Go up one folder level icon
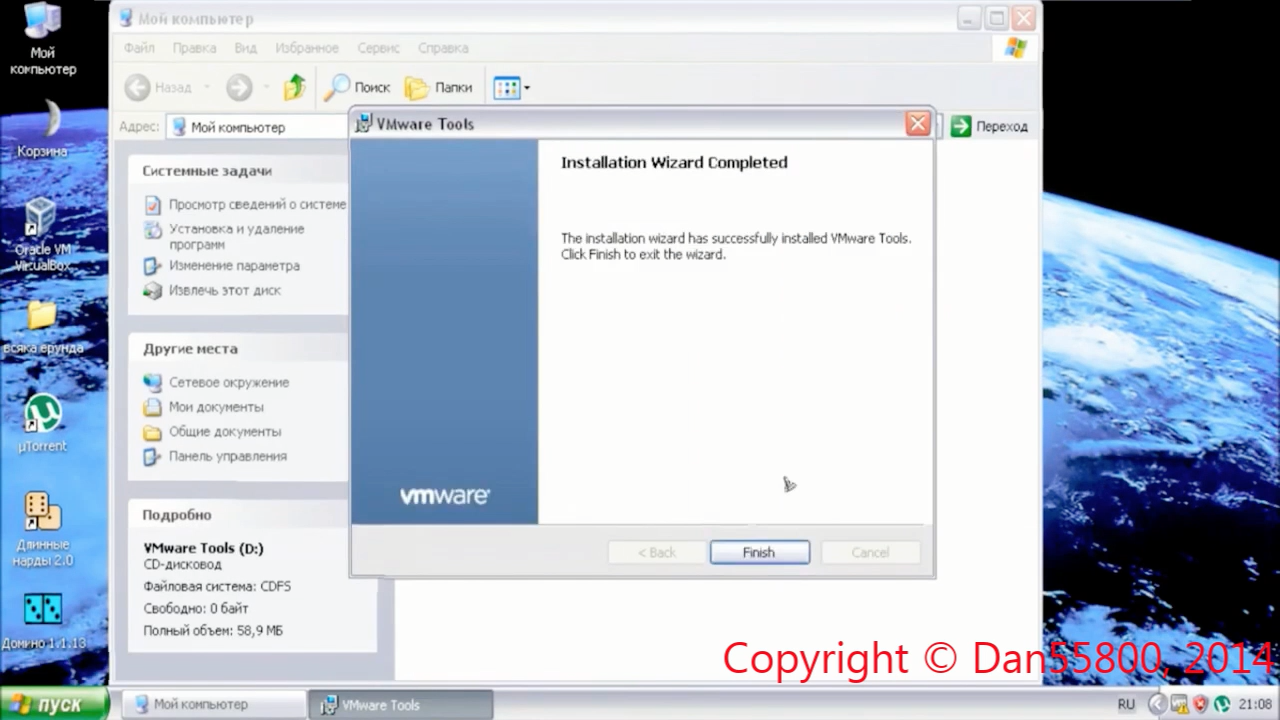1280x720 pixels. click(294, 88)
